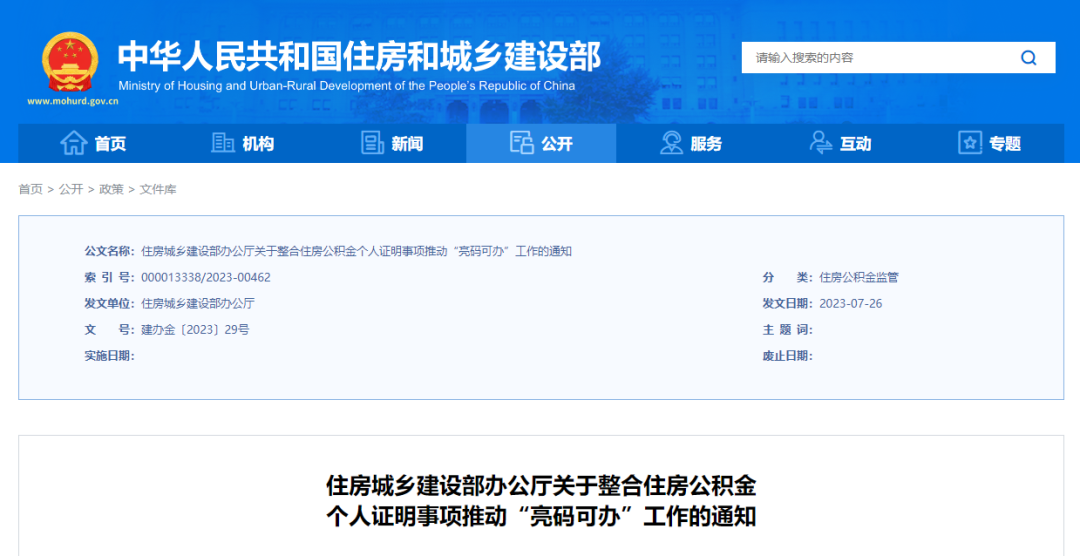Click the person-arrows icon beside 互动

[820, 143]
